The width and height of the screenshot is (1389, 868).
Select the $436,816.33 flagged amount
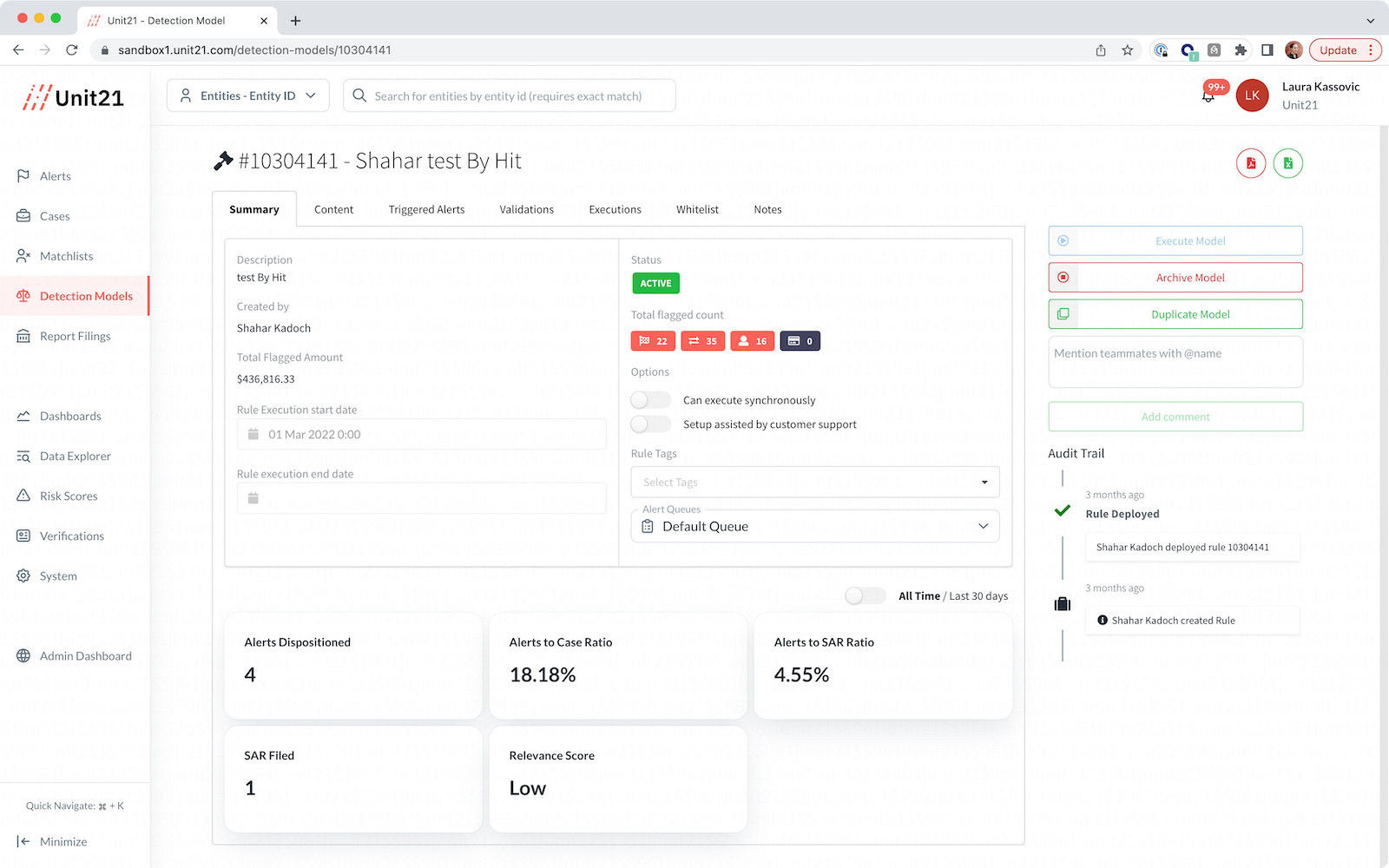tap(266, 379)
